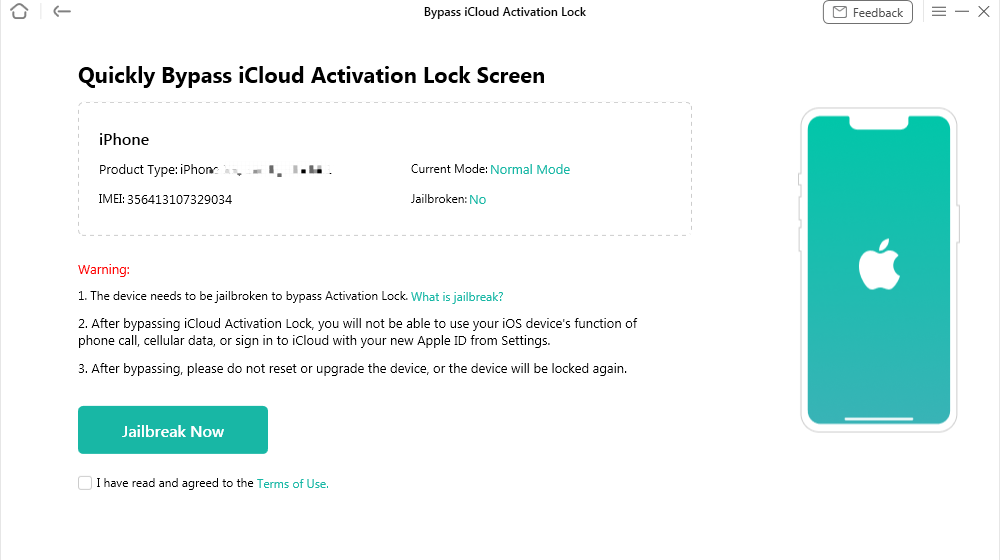Open the Feedback button
1000x560 pixels.
coord(867,12)
